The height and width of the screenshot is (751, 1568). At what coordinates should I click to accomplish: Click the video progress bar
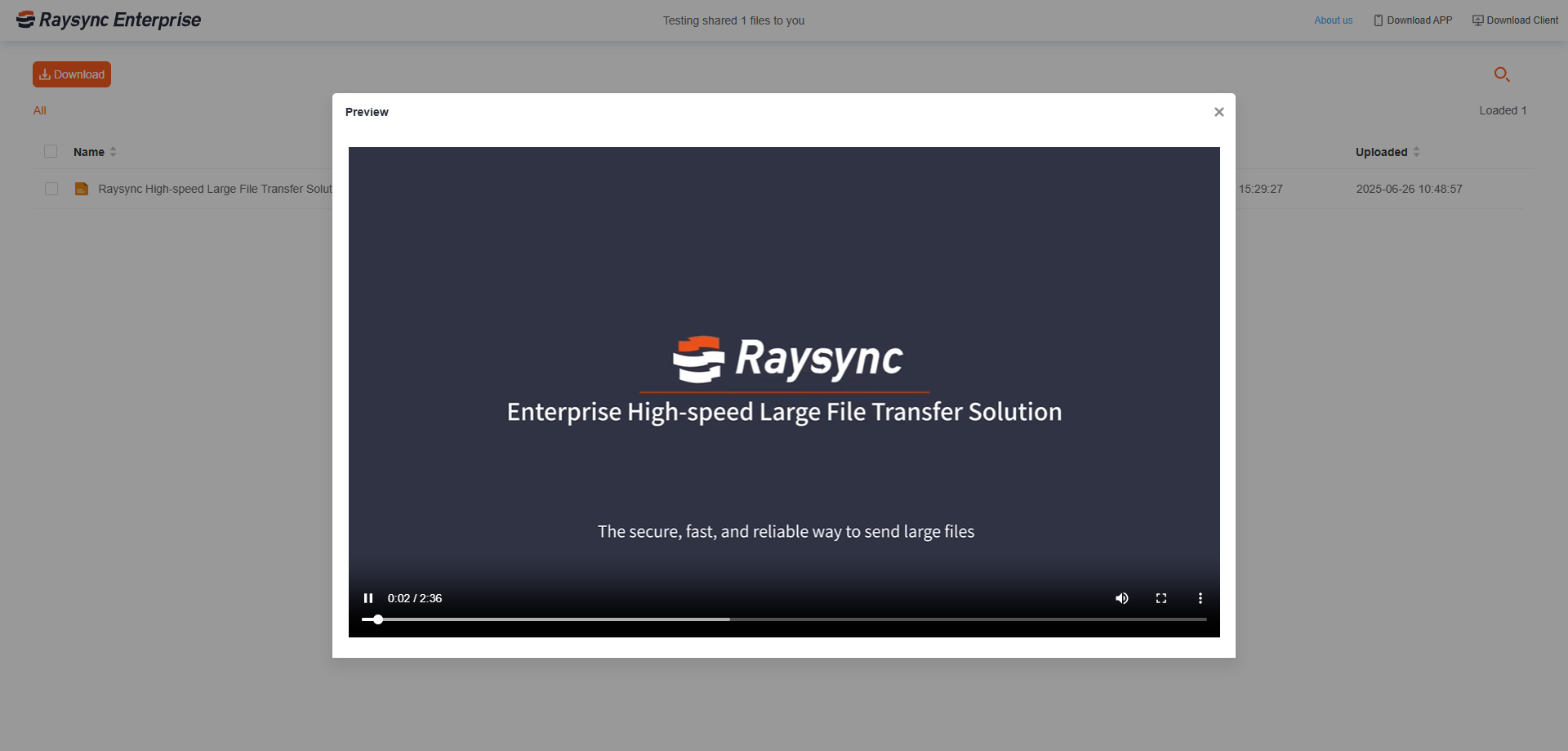[x=784, y=619]
